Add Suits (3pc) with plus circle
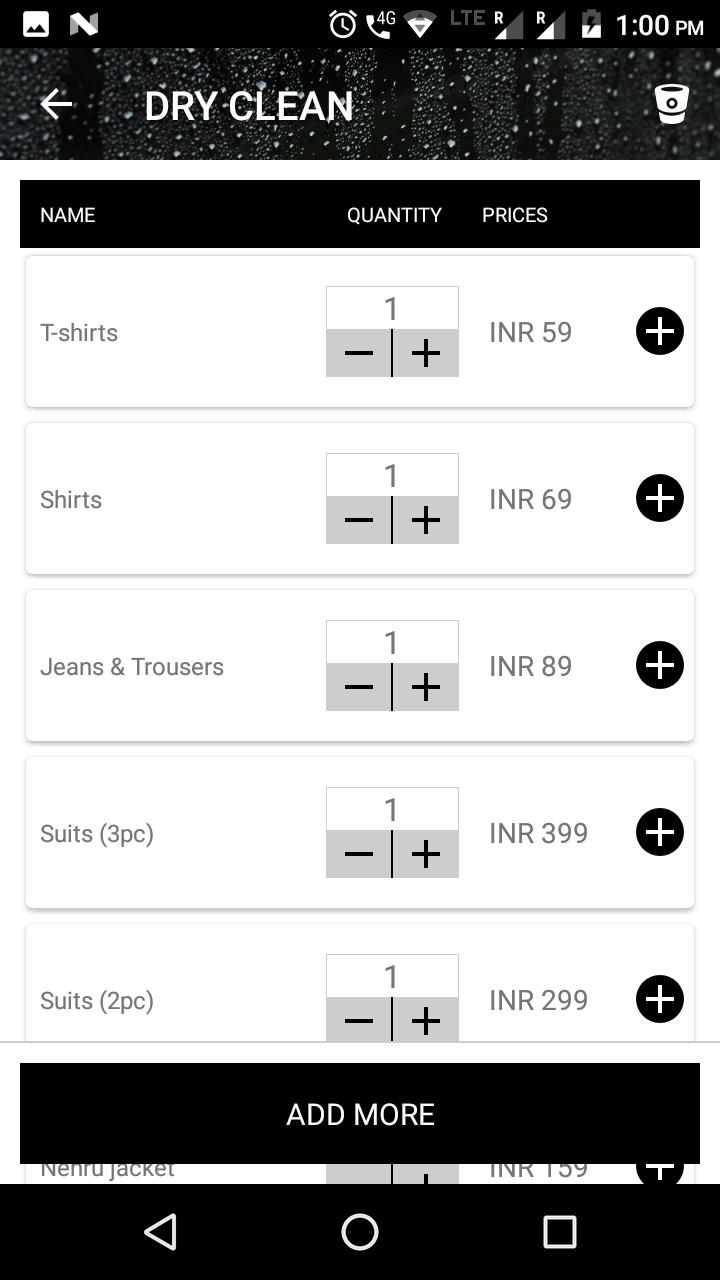Screen dimensions: 720x1280 coord(660,833)
